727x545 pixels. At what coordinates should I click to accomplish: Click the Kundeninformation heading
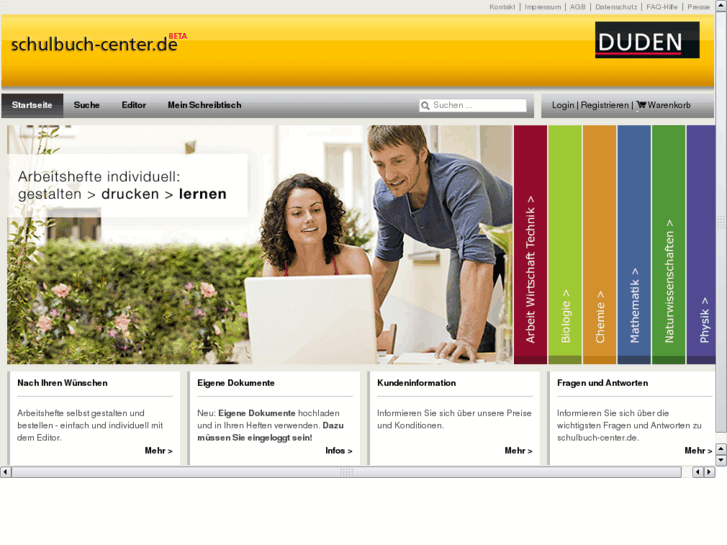(416, 383)
